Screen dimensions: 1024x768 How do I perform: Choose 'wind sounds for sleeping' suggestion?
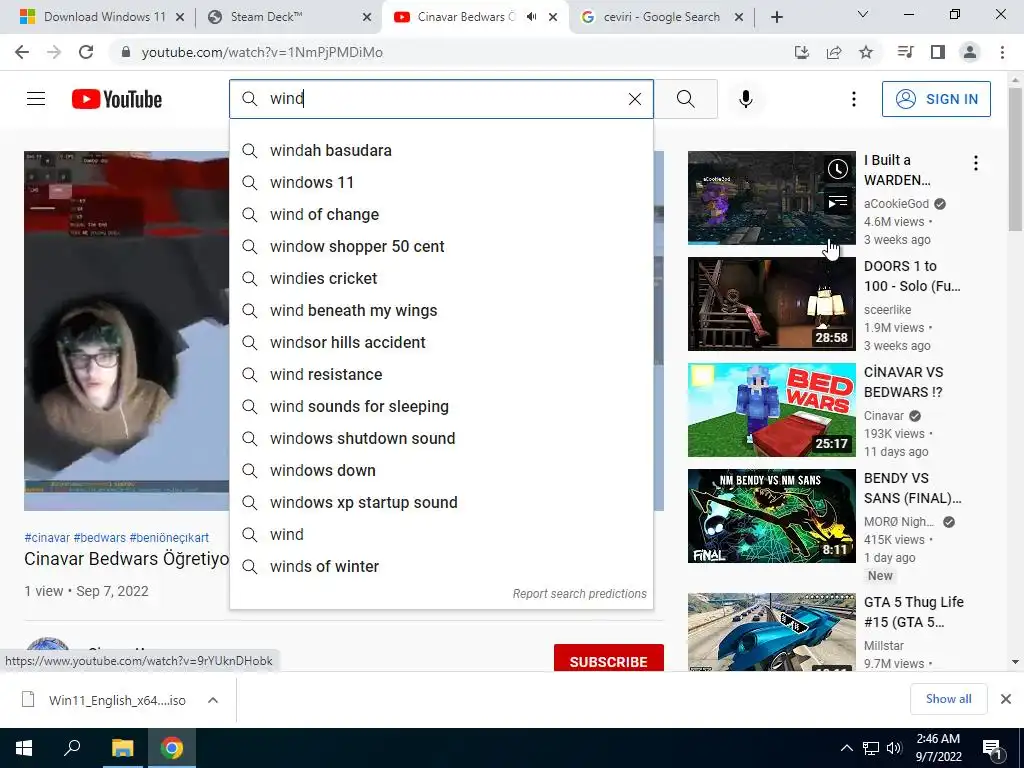(x=441, y=406)
